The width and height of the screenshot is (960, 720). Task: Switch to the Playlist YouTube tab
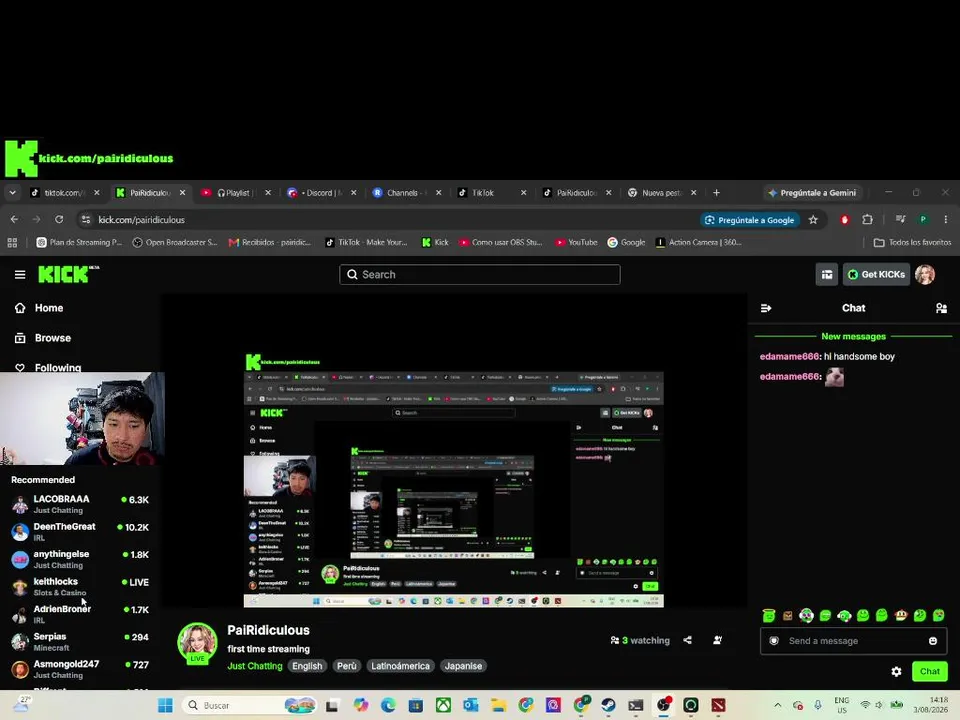point(236,192)
